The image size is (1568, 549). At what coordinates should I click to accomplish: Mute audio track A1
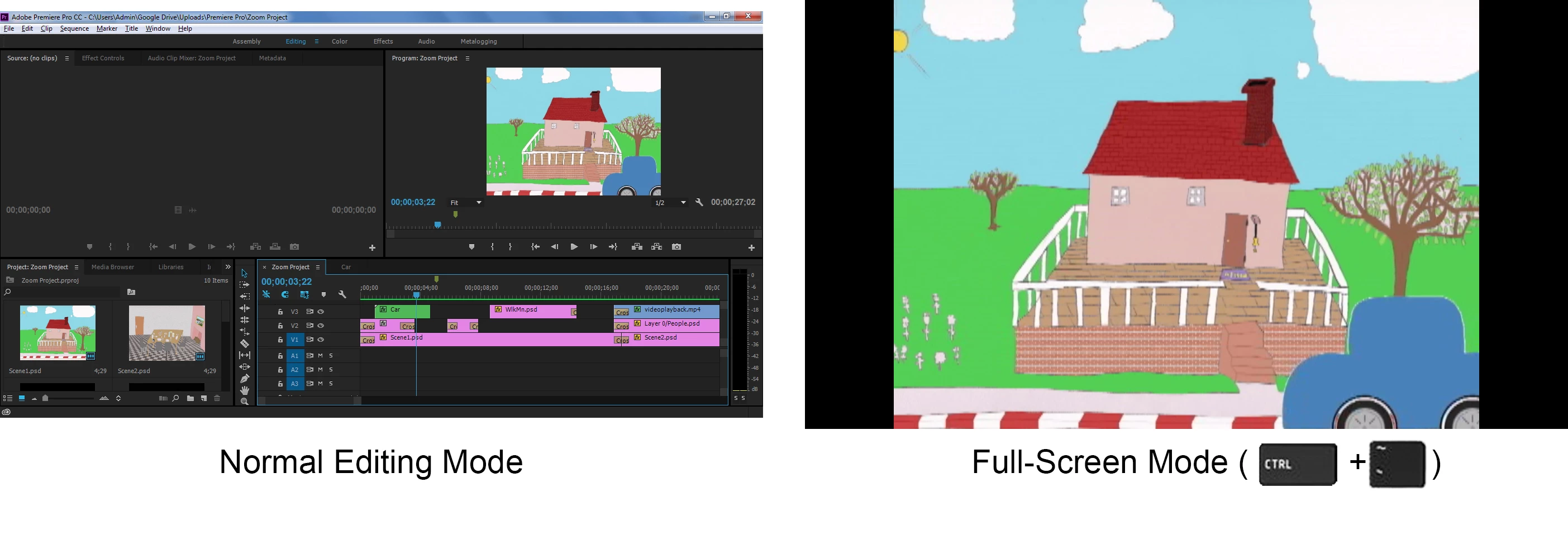point(320,355)
